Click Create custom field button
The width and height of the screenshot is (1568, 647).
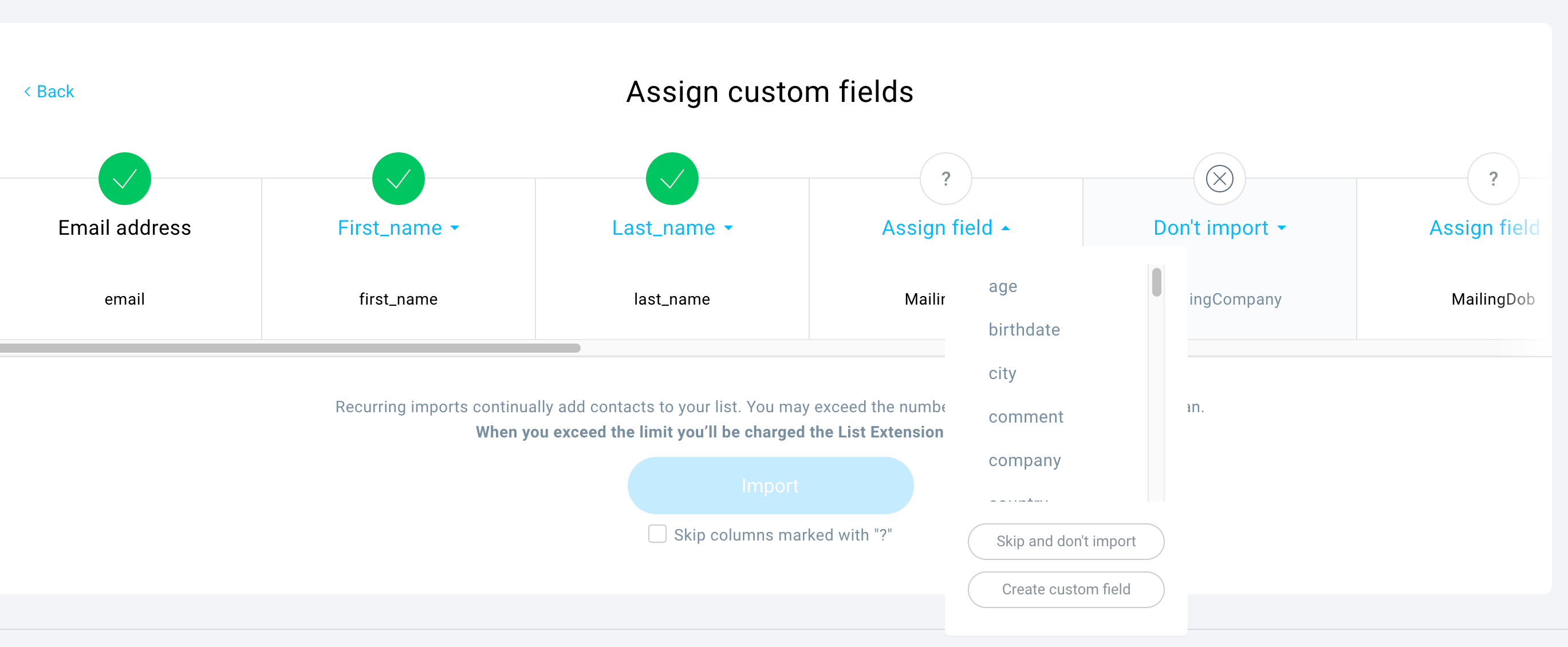coord(1066,589)
